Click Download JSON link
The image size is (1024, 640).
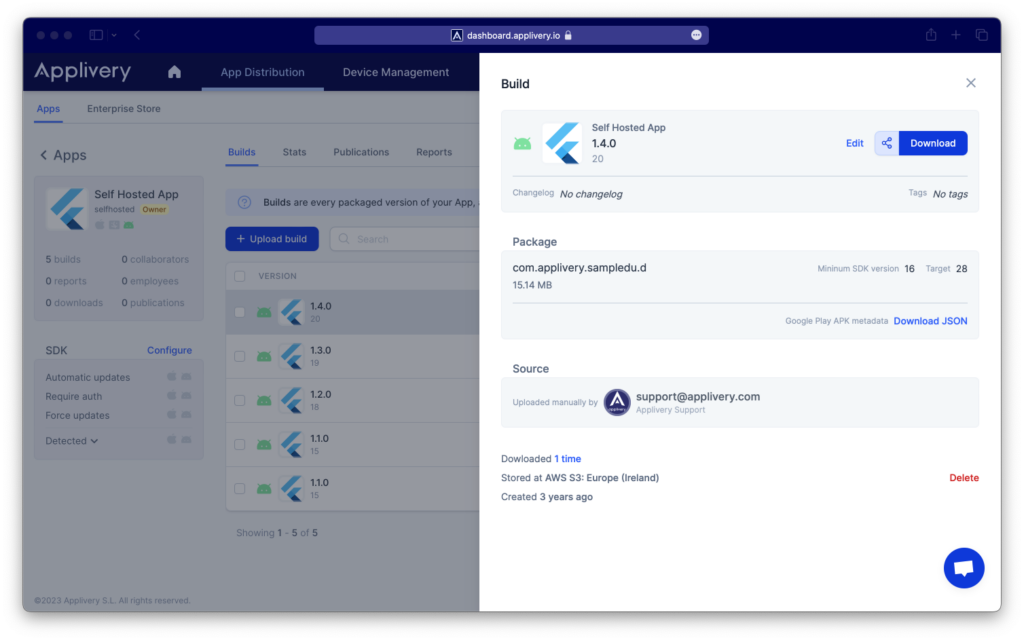click(x=930, y=321)
